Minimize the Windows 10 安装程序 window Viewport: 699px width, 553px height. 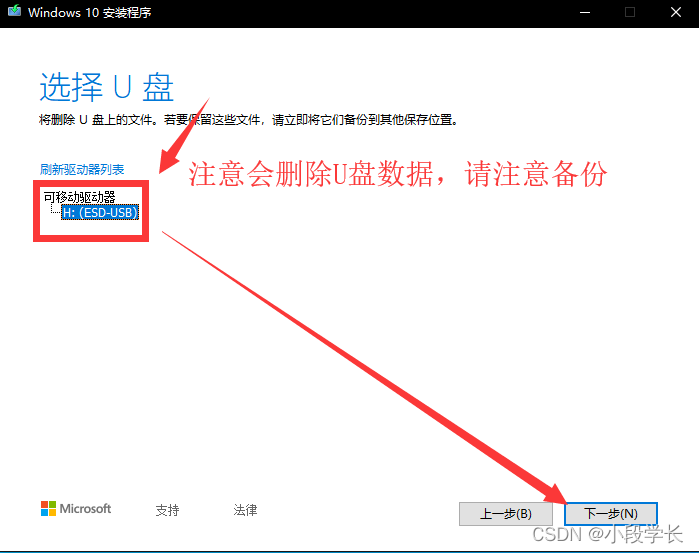(x=585, y=12)
